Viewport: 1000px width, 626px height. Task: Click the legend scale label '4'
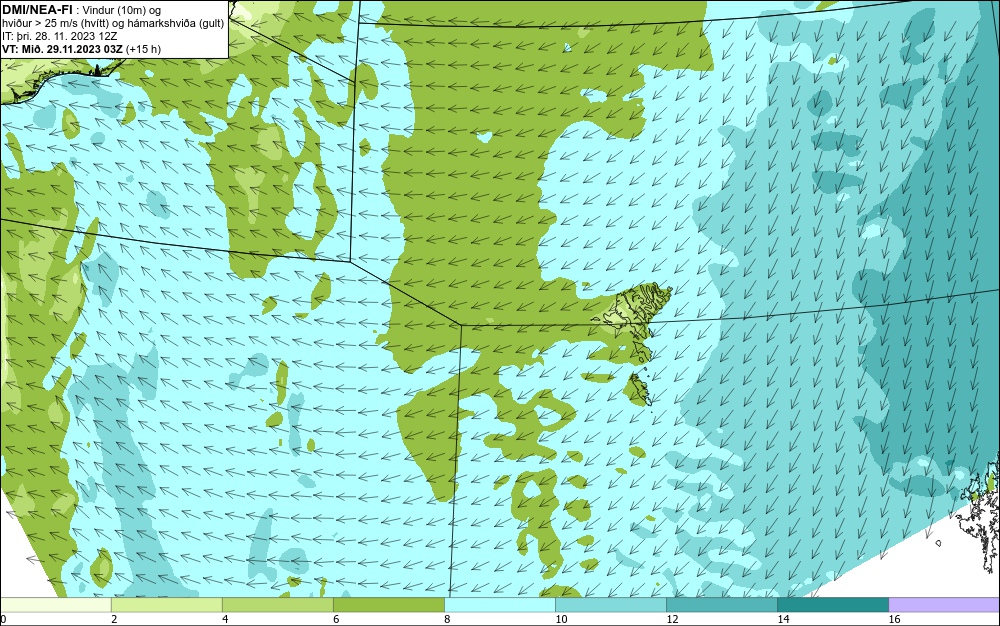(225, 619)
